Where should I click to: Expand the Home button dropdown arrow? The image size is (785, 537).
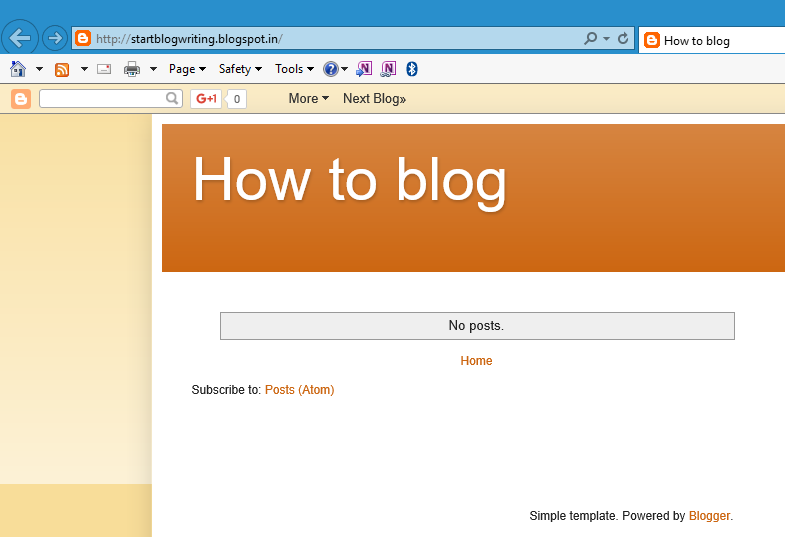(39, 69)
